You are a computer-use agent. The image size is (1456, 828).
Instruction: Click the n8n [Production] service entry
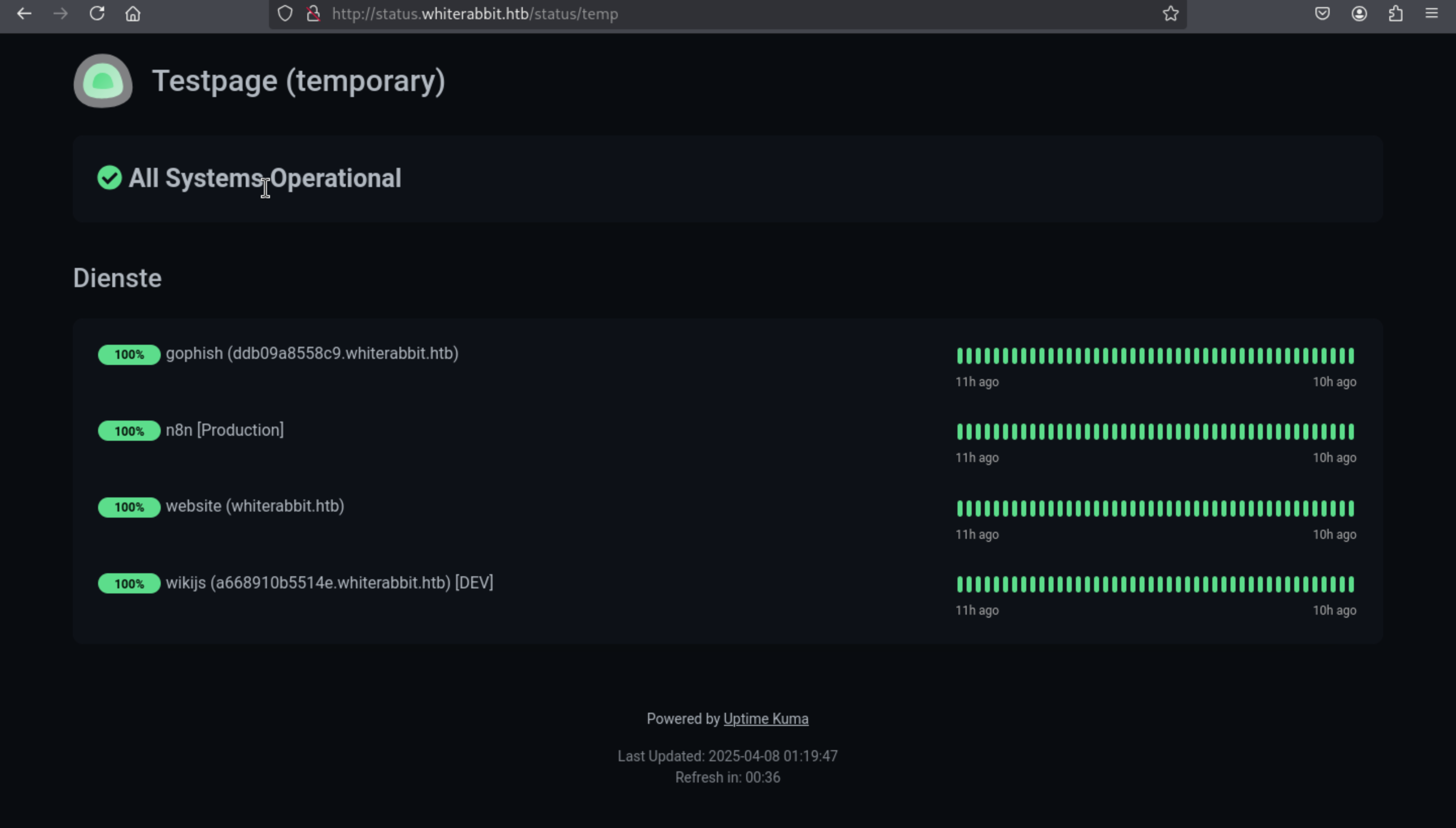[224, 430]
